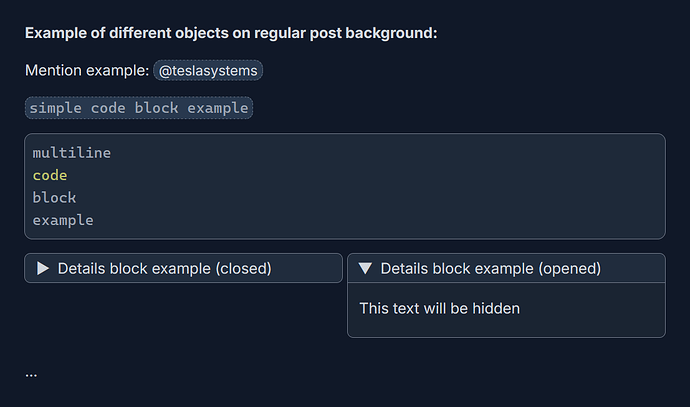
Task: Click the 'multiline' line in the code block
Action: tap(71, 153)
